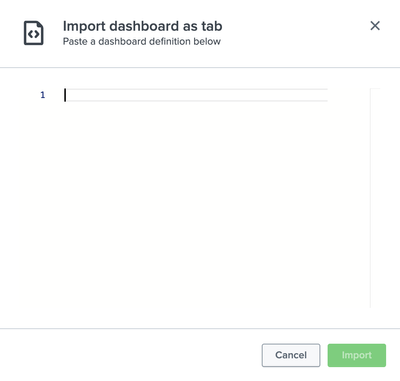Viewport: 400px width, 381px height.
Task: Click the angle-brackets symbol inside file icon
Action: coord(33,34)
